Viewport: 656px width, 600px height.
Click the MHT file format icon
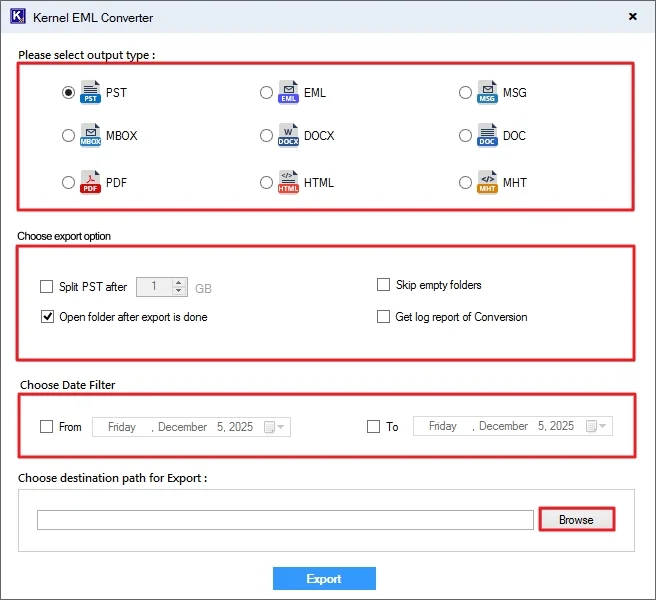[x=487, y=182]
